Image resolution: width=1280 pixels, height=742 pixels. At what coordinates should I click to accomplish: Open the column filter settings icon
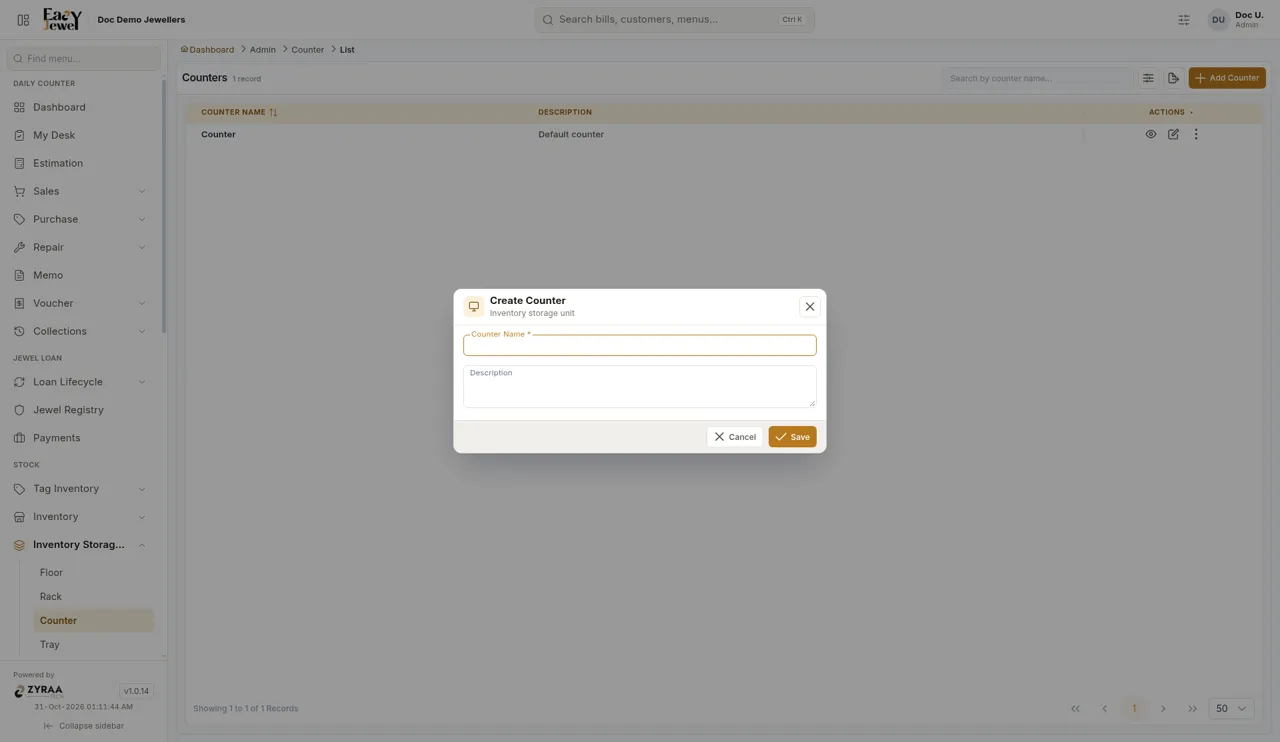tap(1148, 78)
